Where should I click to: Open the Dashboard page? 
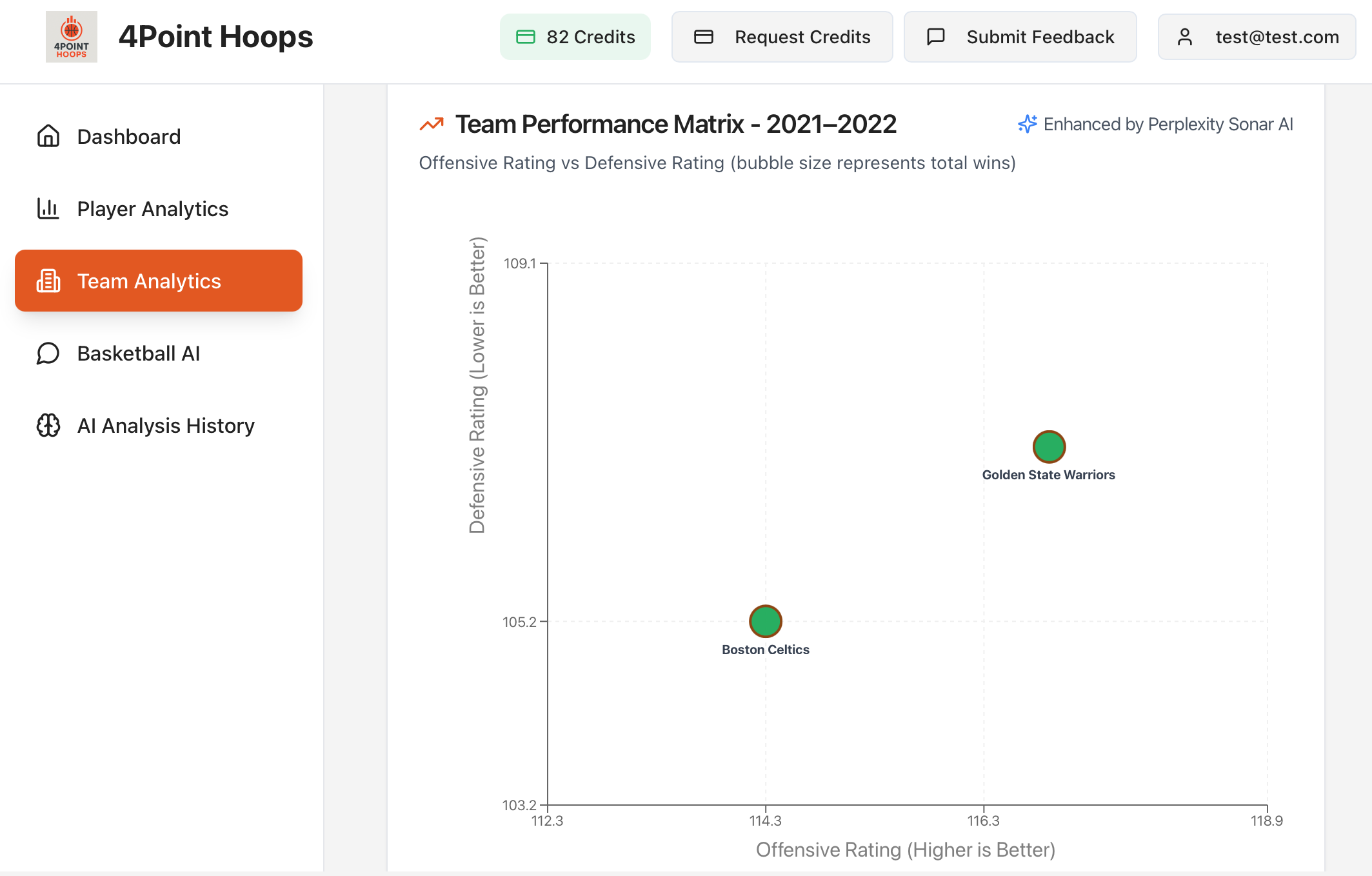pos(128,136)
